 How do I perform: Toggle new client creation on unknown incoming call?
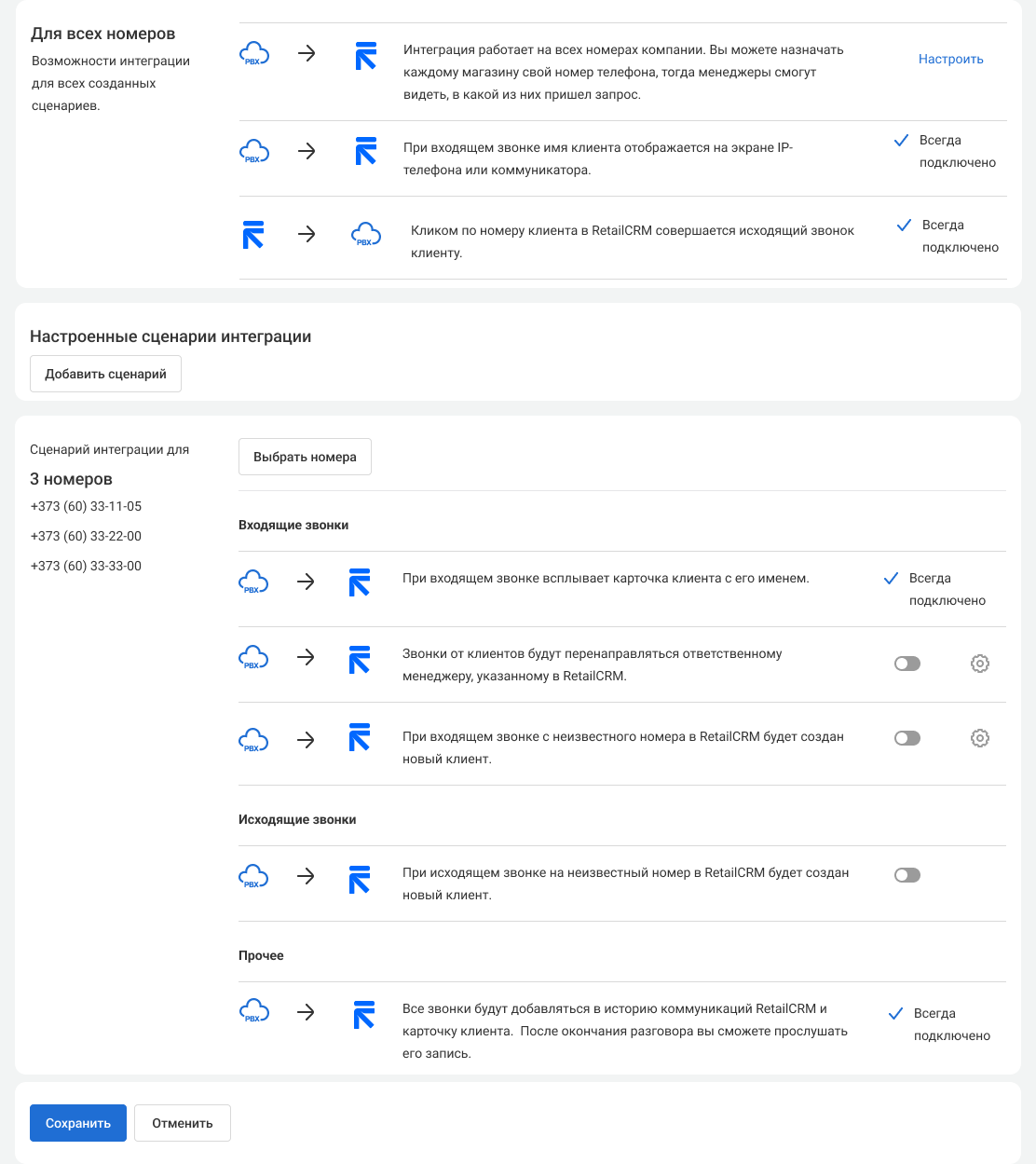906,738
